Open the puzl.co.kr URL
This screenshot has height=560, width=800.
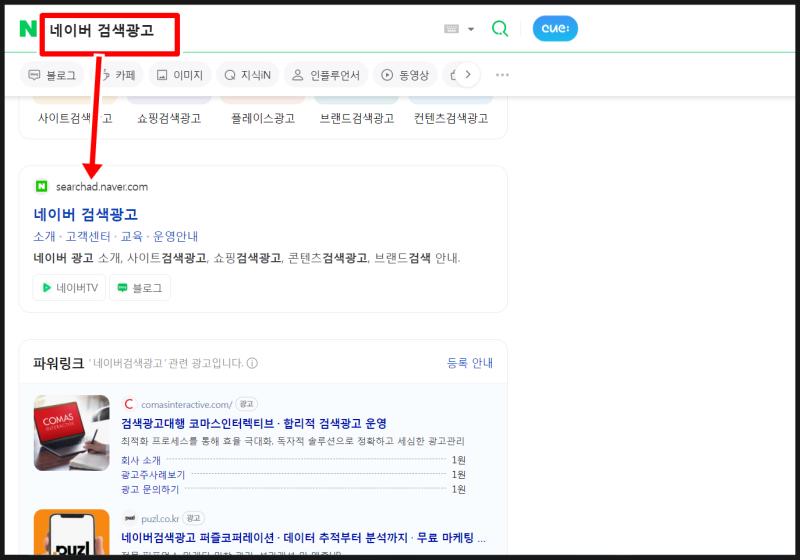pos(160,519)
